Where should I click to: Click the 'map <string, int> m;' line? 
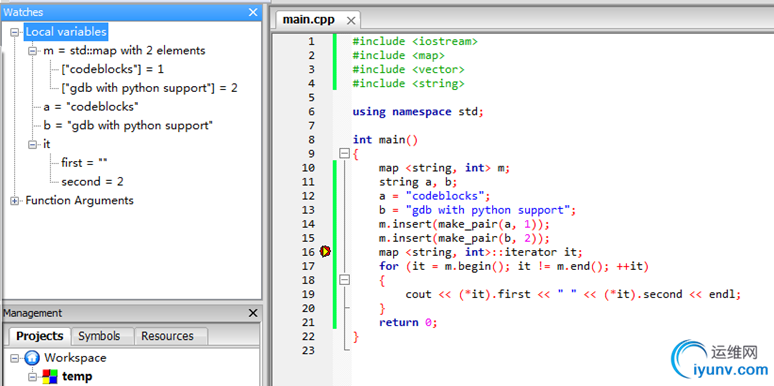[x=444, y=168]
